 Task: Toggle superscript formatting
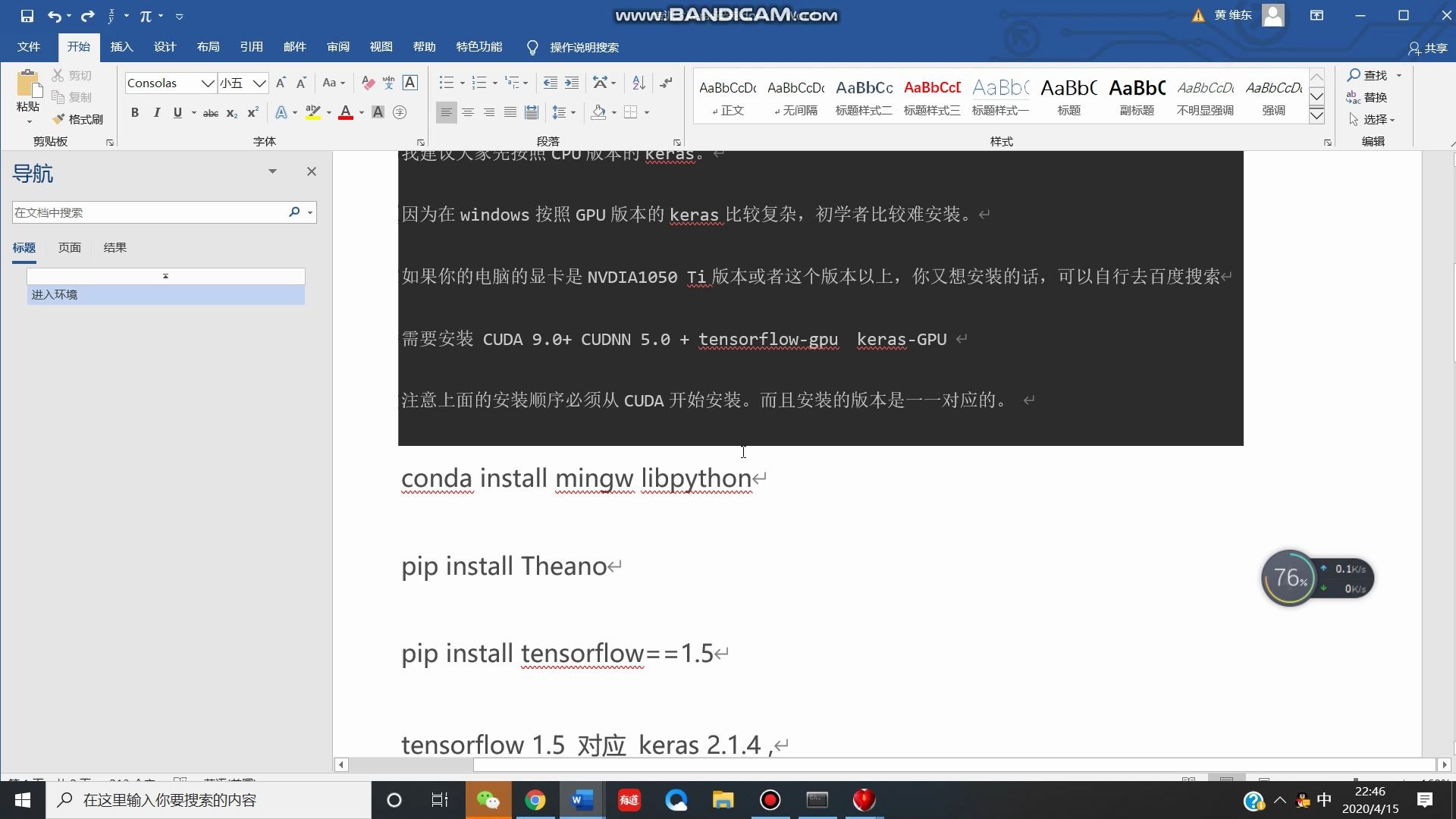click(253, 112)
